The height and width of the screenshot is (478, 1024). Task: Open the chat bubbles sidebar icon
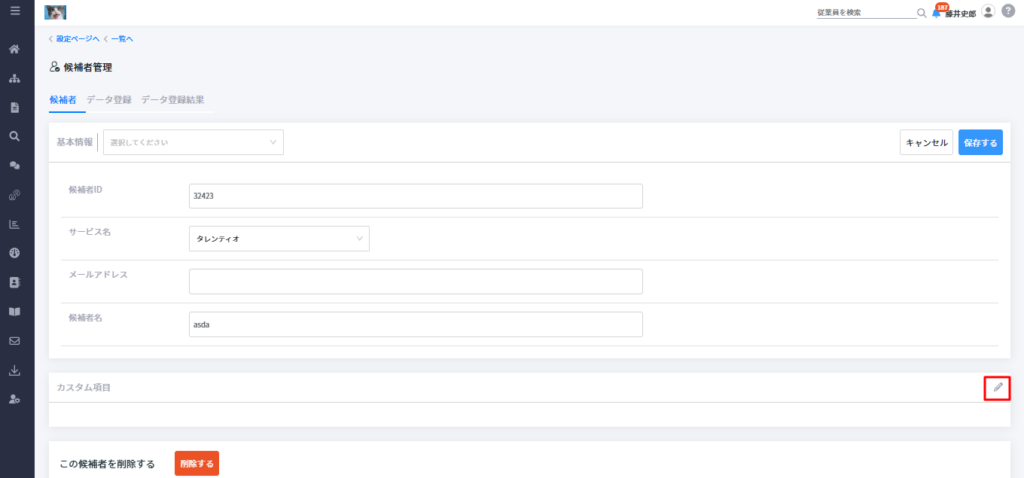[x=14, y=165]
